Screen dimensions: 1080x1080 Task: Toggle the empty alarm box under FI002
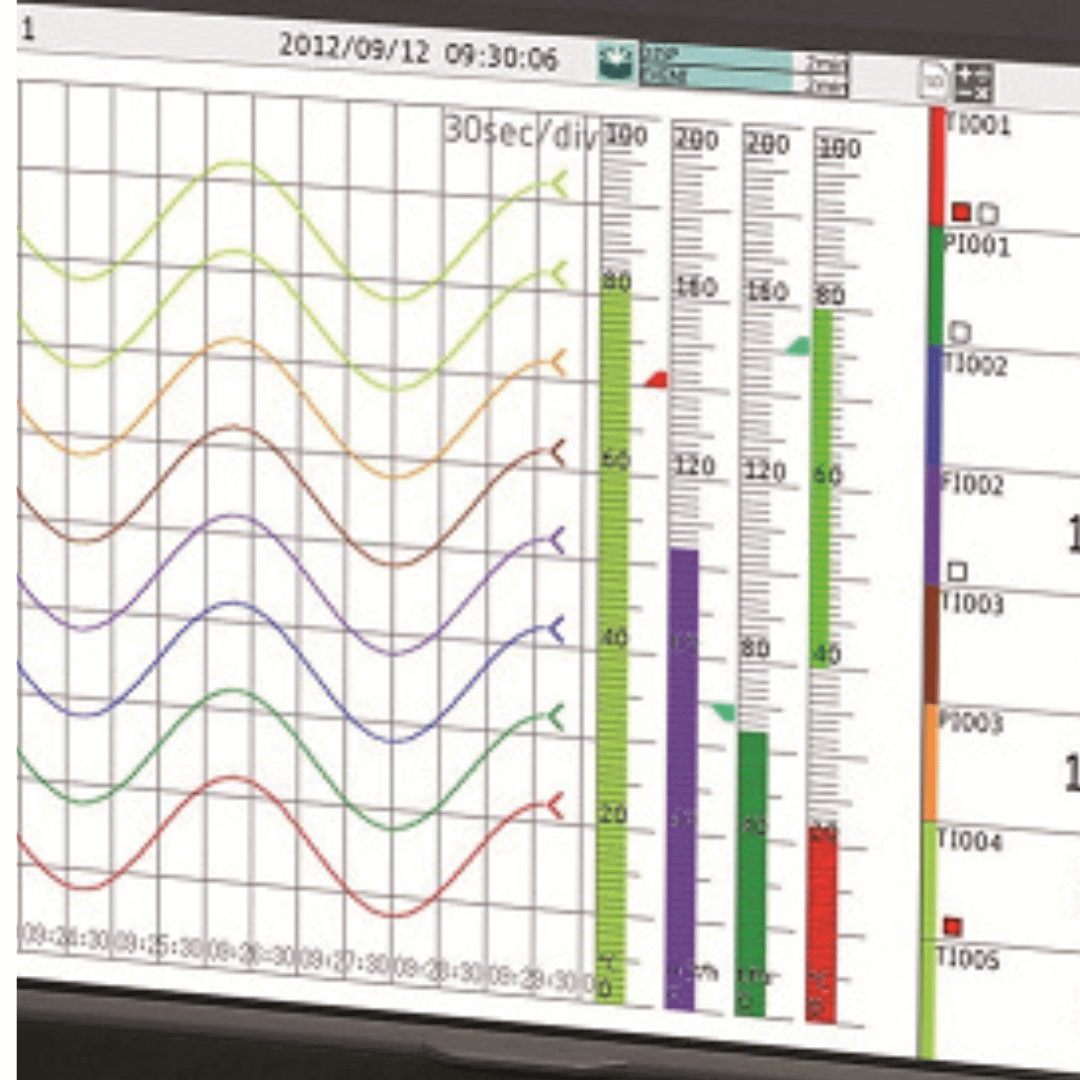point(958,571)
